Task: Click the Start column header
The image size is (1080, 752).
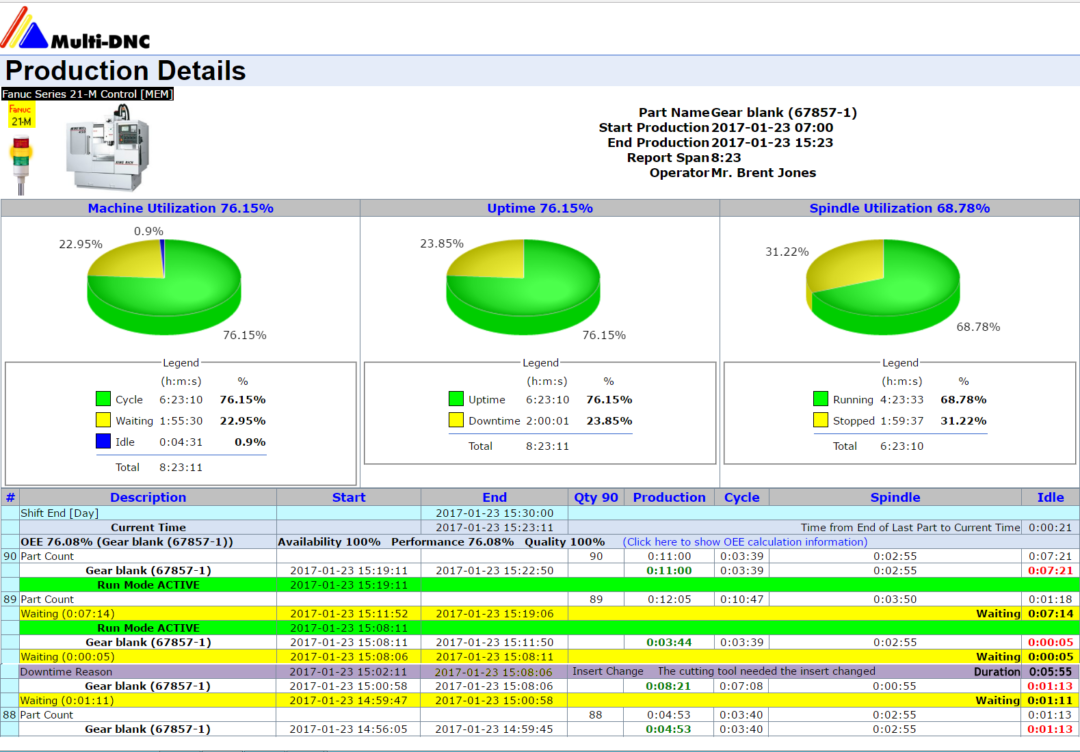Action: (x=348, y=497)
